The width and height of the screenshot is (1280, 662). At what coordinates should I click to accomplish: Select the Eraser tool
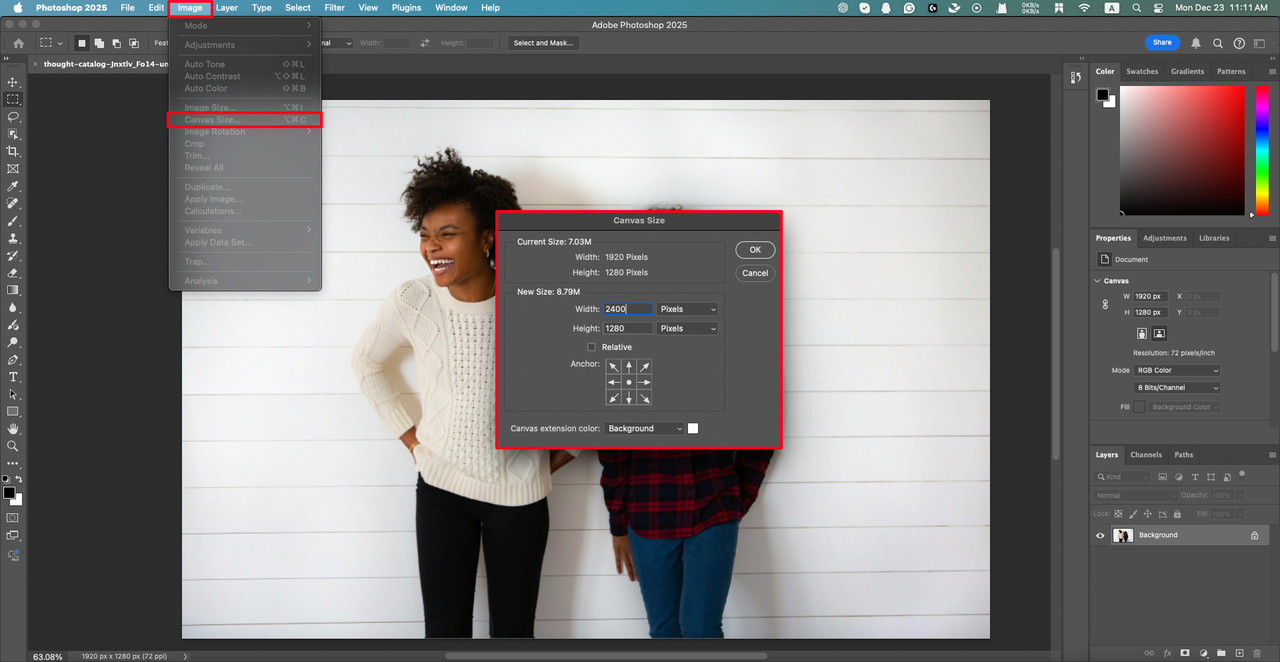coord(13,272)
